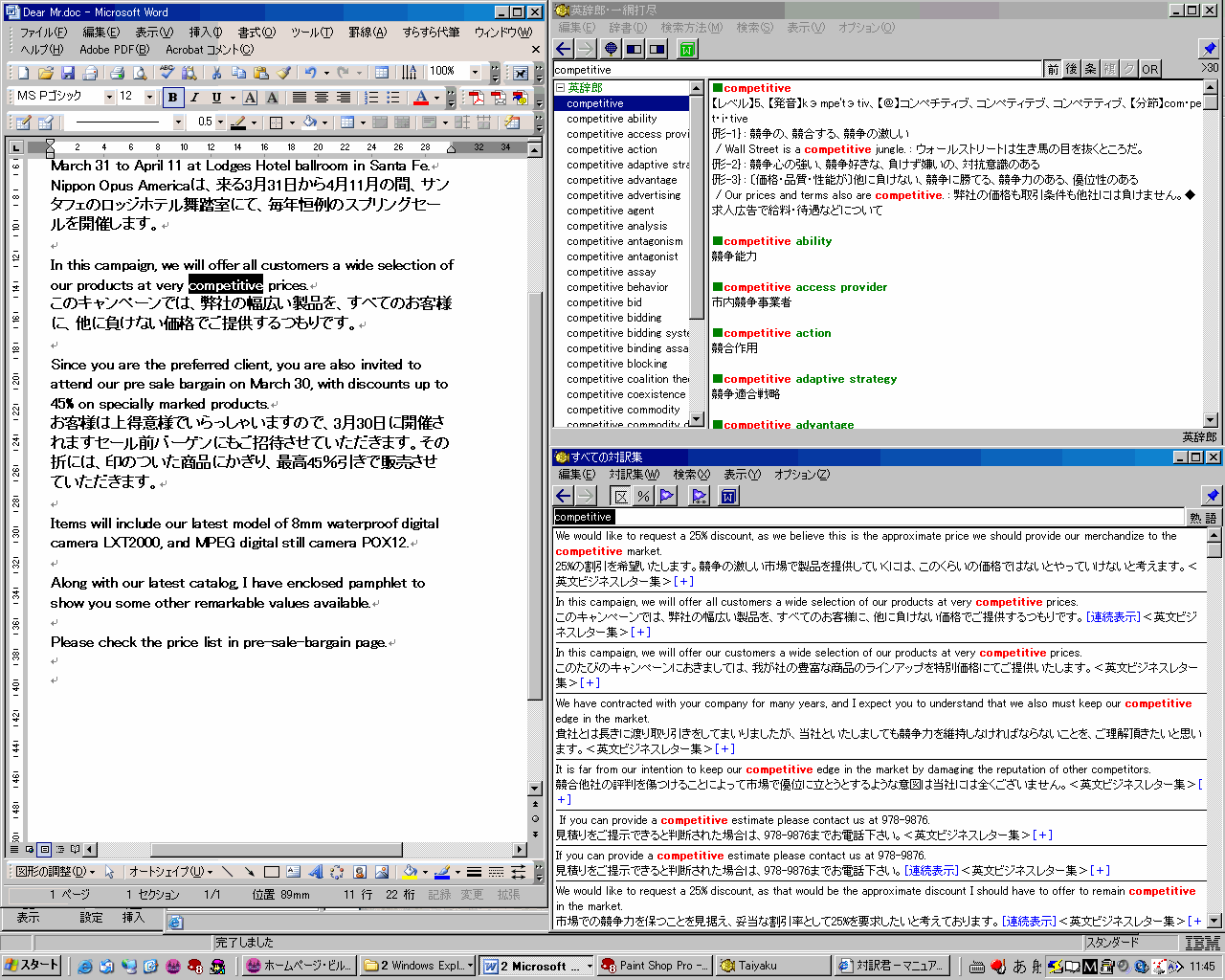Click the first [連続表示] link in the results
The height and width of the screenshot is (980, 1225).
click(1113, 617)
